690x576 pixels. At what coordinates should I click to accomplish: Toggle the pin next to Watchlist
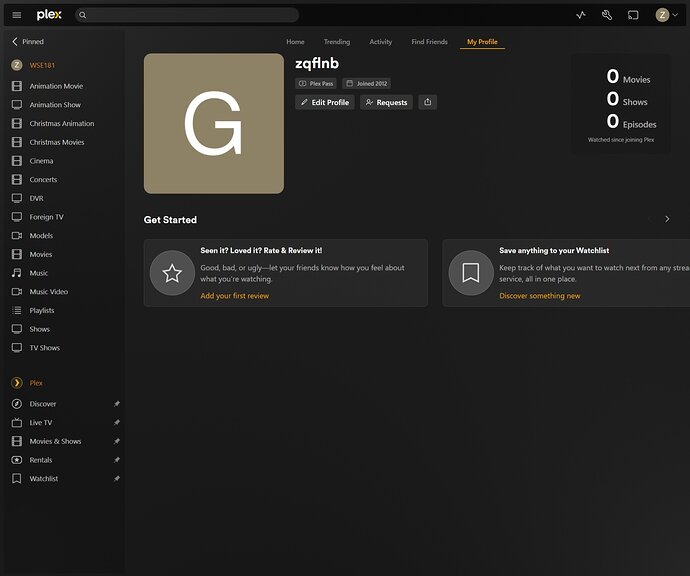117,478
